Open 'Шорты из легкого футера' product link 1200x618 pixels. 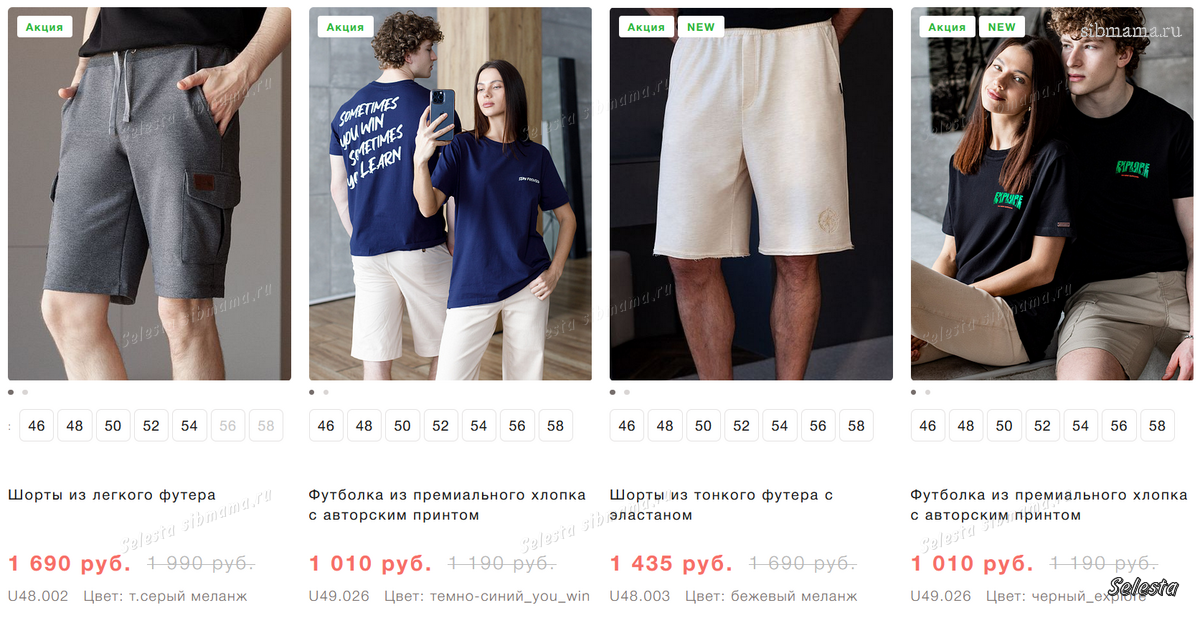[112, 495]
